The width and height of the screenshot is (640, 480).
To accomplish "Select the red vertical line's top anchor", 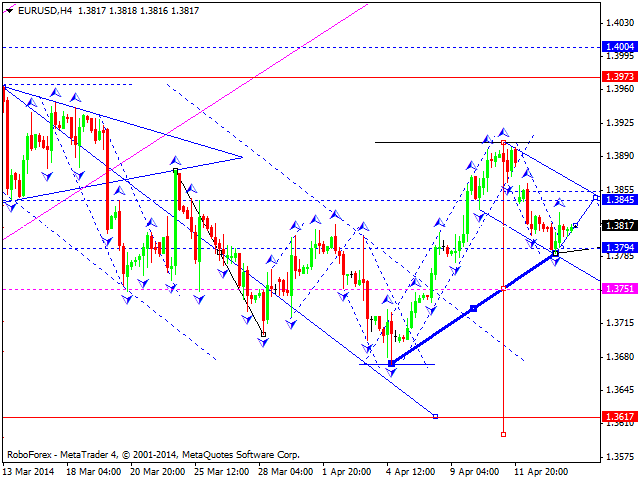I will click(503, 142).
